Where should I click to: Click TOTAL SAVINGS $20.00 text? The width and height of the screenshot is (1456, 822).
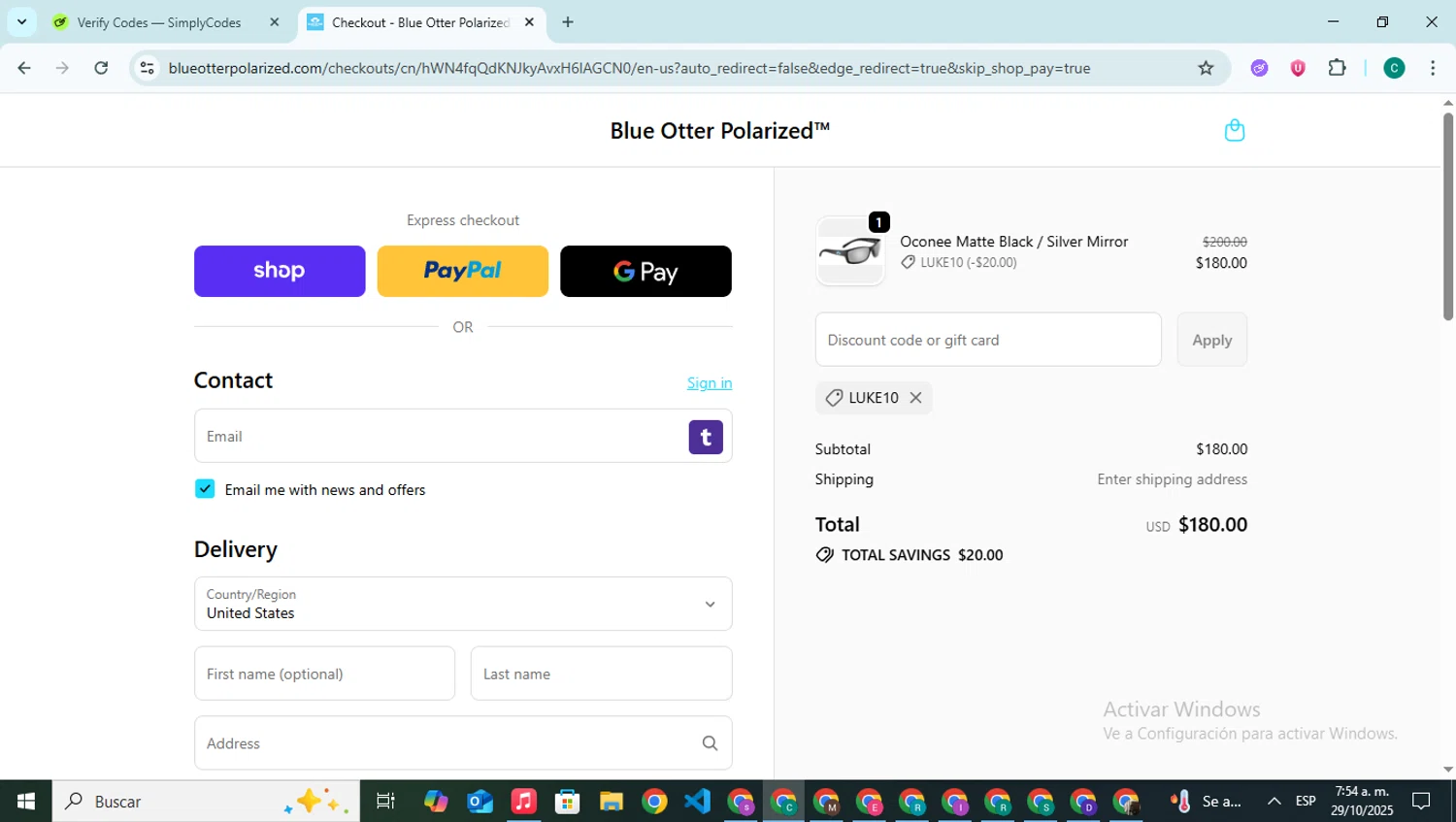(922, 555)
